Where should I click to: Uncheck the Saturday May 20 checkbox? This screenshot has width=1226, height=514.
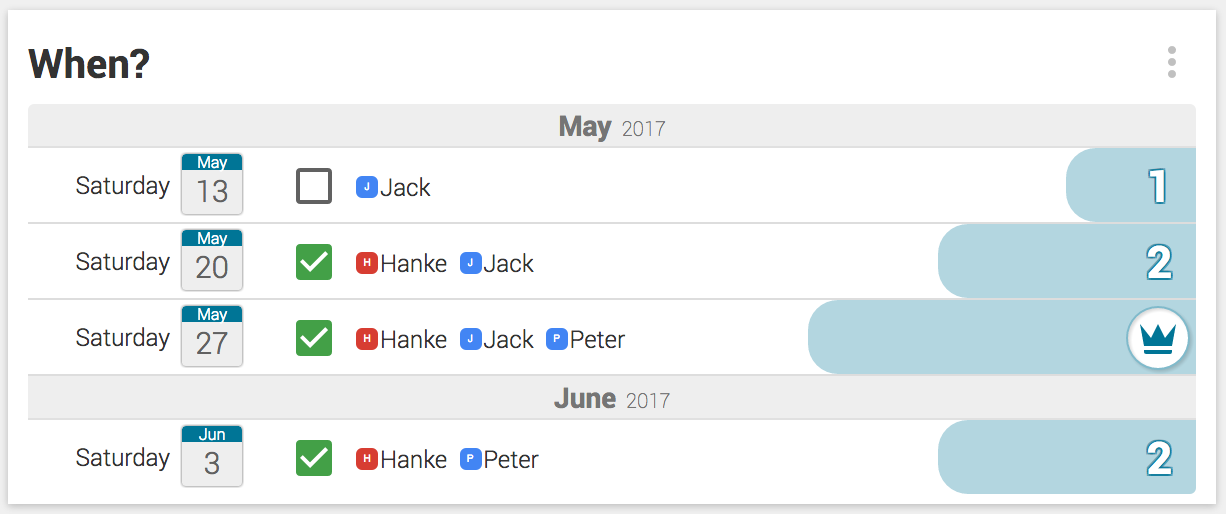tap(314, 262)
